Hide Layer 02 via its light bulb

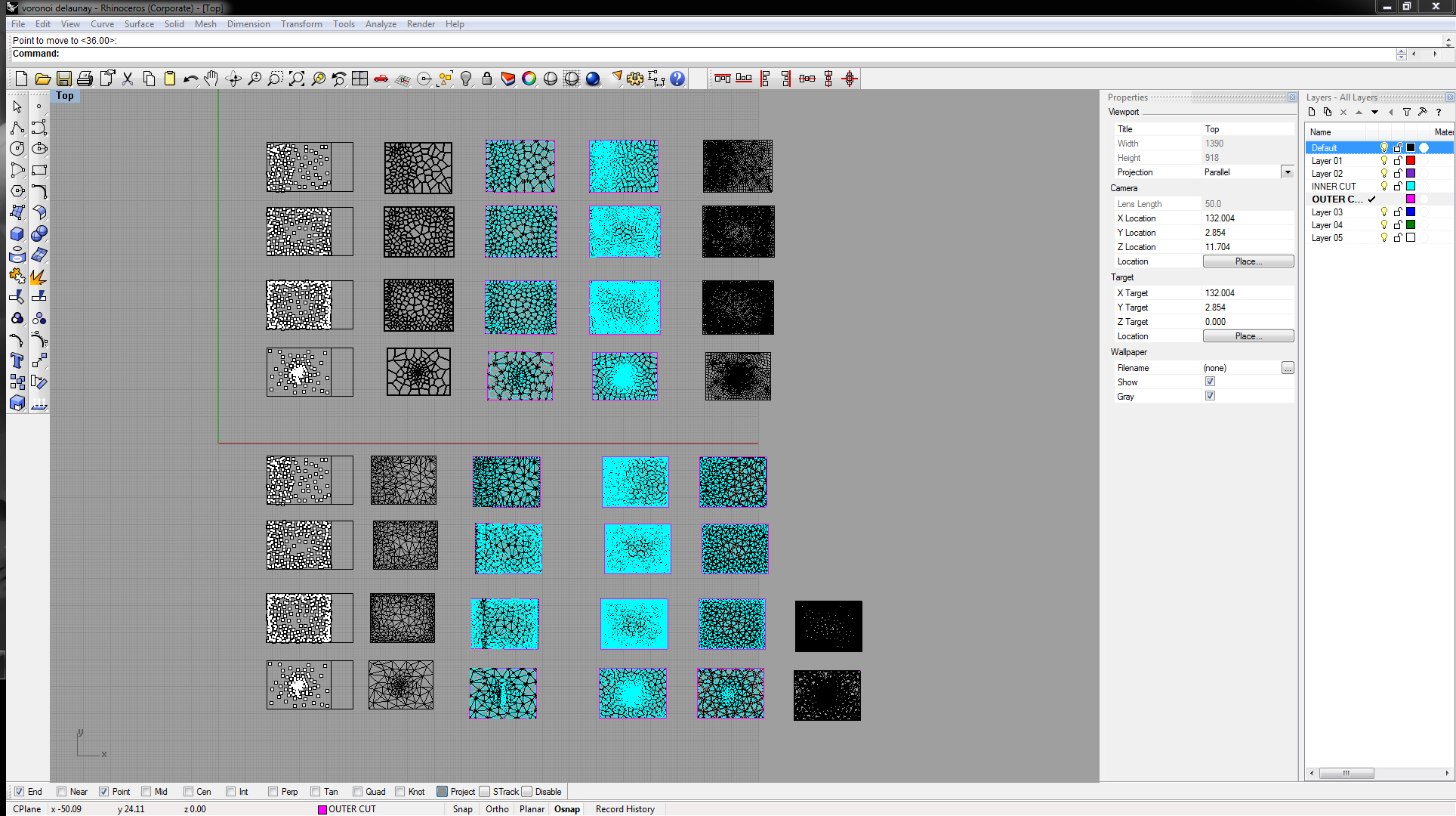tap(1384, 174)
